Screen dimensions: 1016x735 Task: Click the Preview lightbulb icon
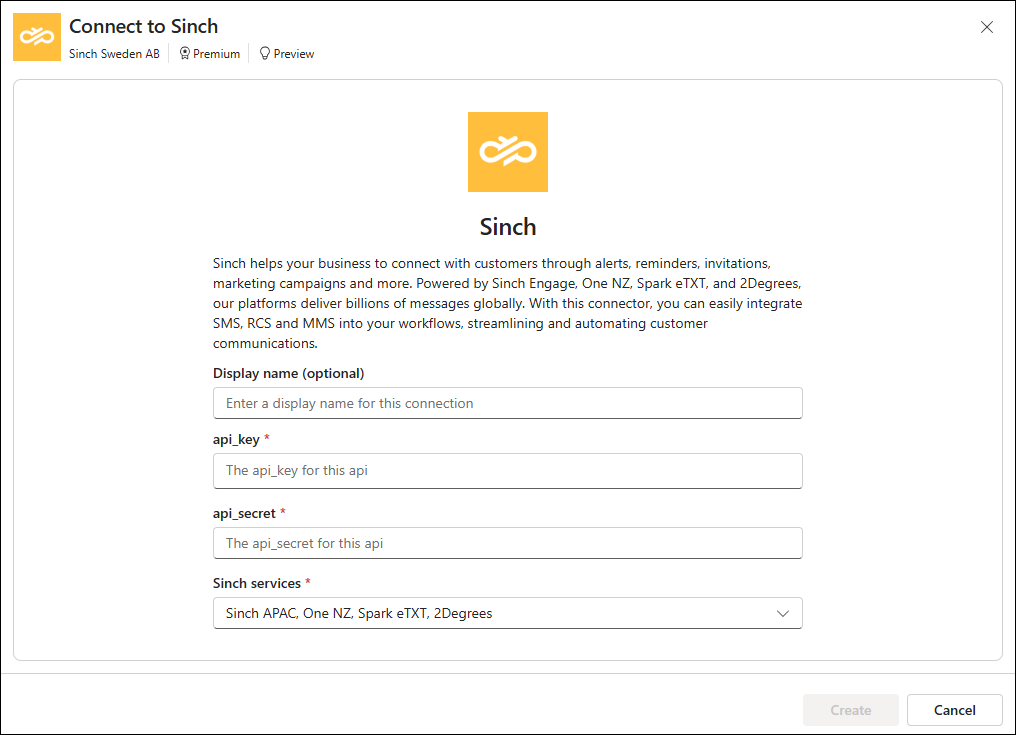pyautogui.click(x=264, y=53)
